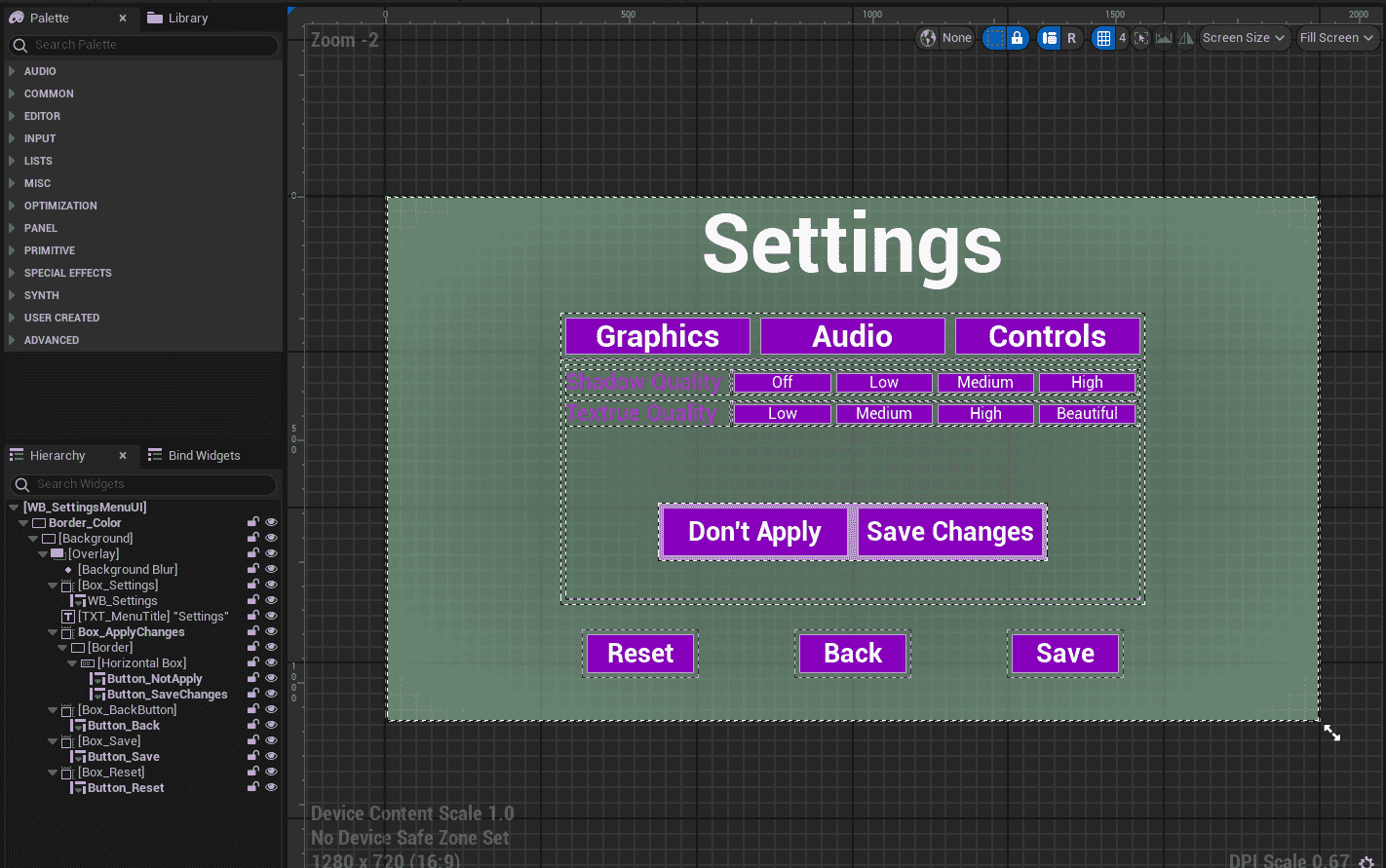The height and width of the screenshot is (868, 1386).
Task: Toggle visibility eye of Background Blur
Action: coord(272,570)
